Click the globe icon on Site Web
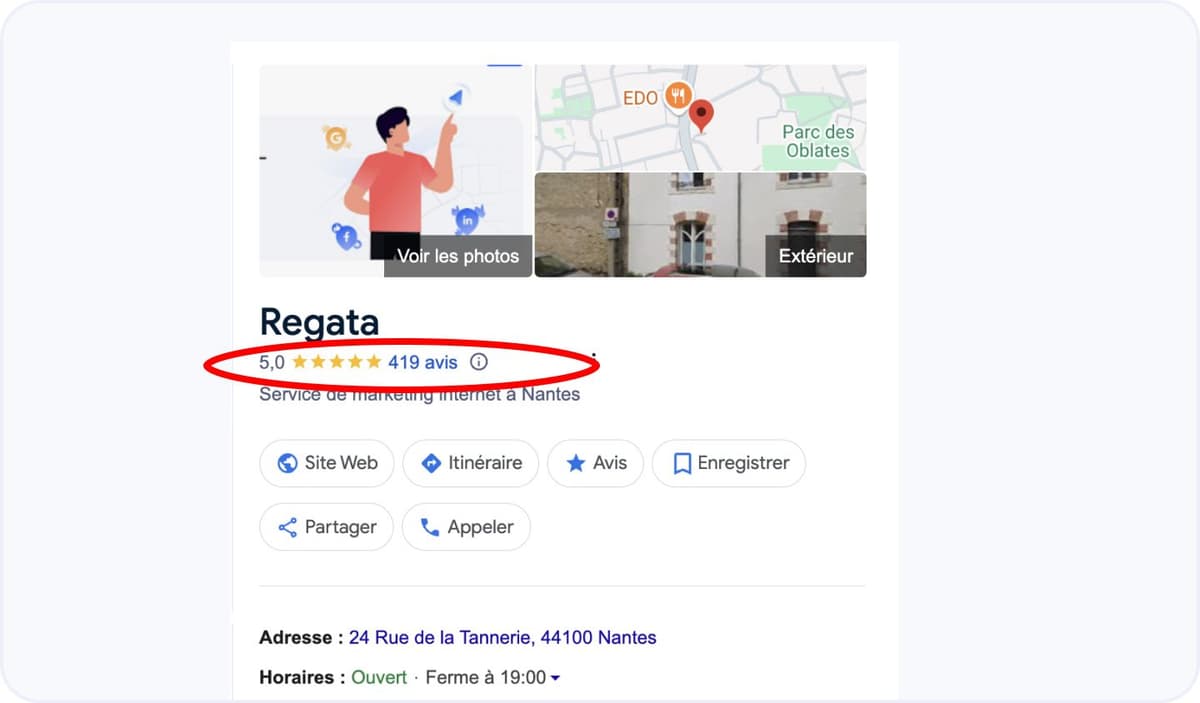The width and height of the screenshot is (1200, 703). pyautogui.click(x=288, y=463)
